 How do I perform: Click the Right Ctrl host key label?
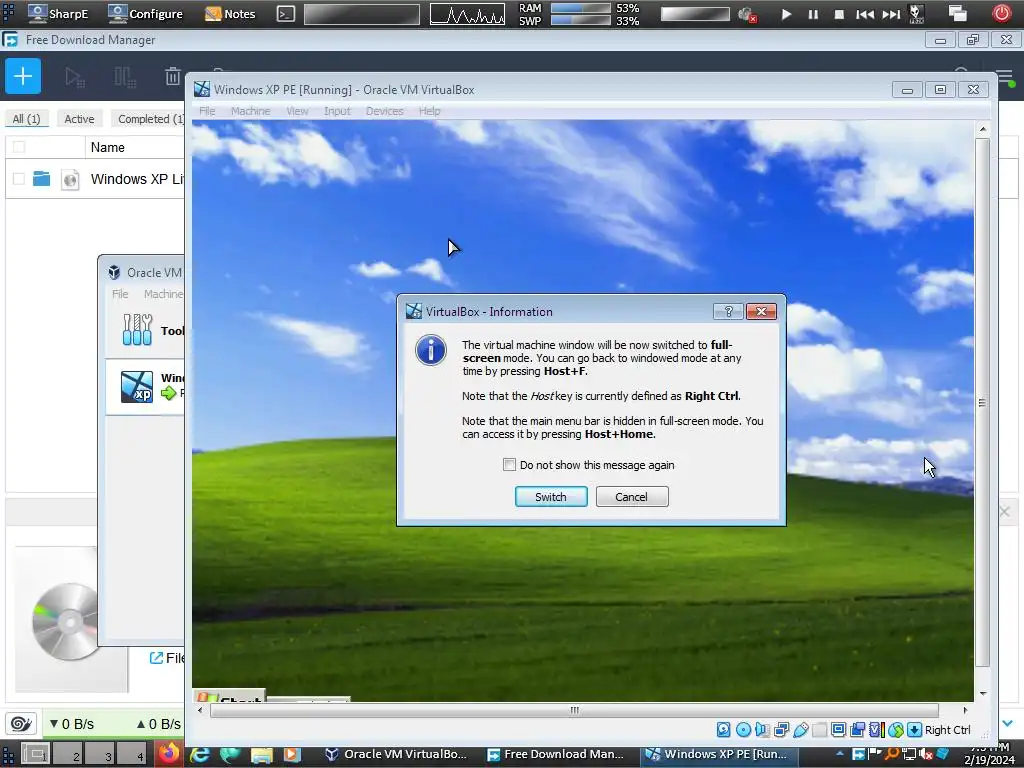(948, 730)
